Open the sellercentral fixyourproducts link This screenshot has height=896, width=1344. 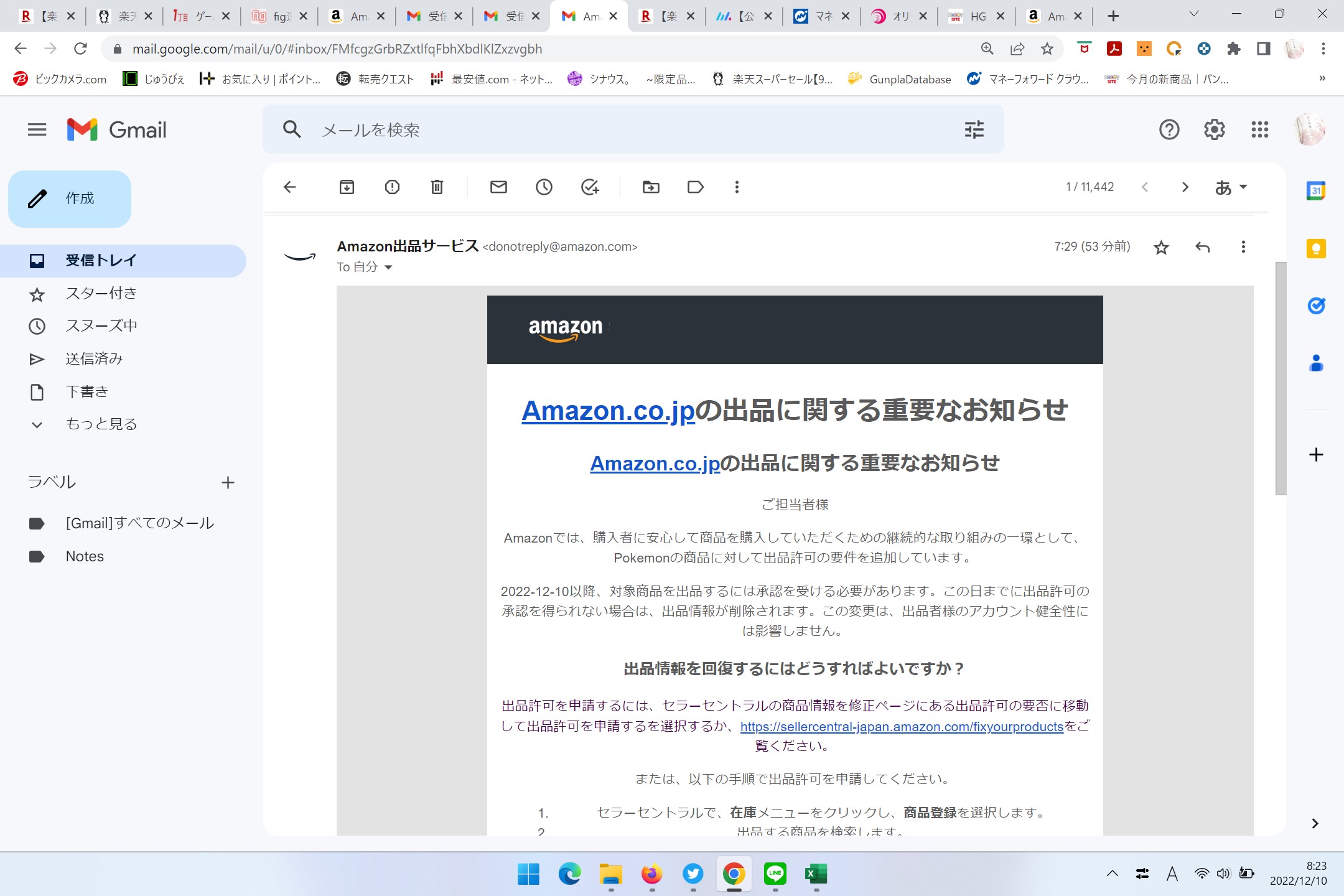[x=902, y=726]
